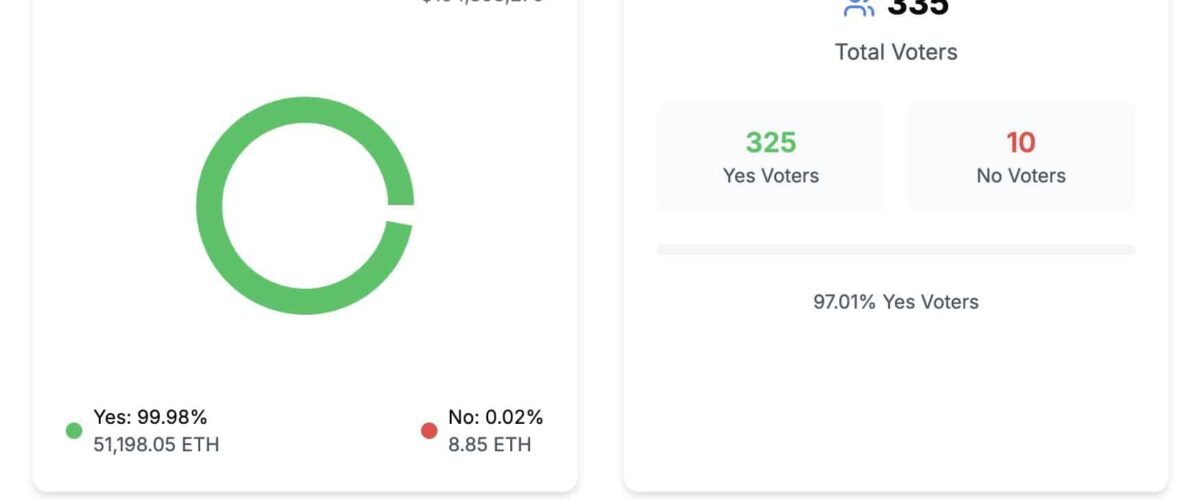Click the 51,198.05 ETH amount
The image size is (1200, 500).
[x=156, y=444]
